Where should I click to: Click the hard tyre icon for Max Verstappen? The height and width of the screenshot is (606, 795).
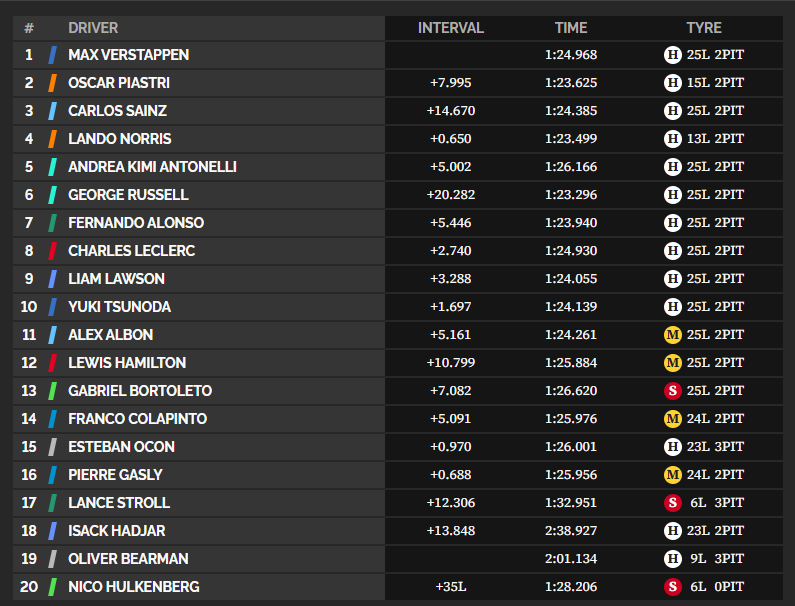tap(673, 55)
